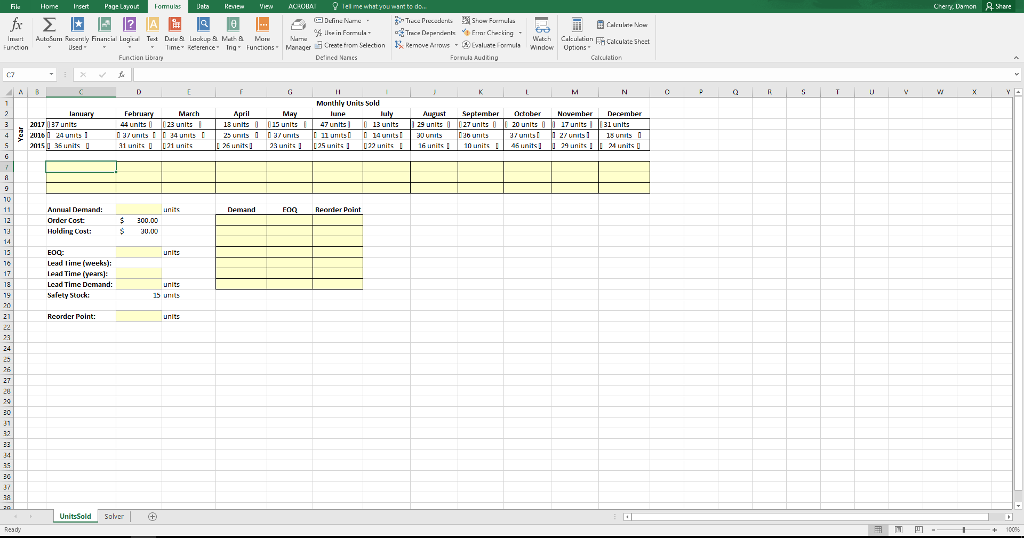Switch to the Data tab
The height and width of the screenshot is (538, 1024).
[203, 6]
